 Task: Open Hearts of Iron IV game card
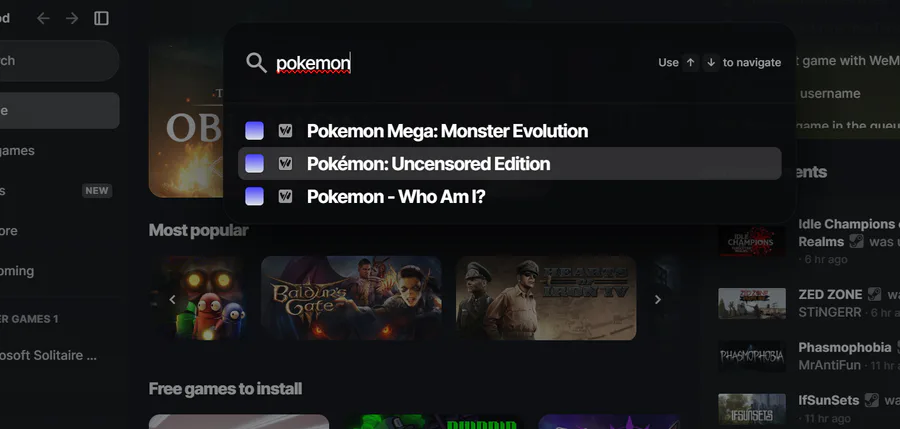[546, 298]
